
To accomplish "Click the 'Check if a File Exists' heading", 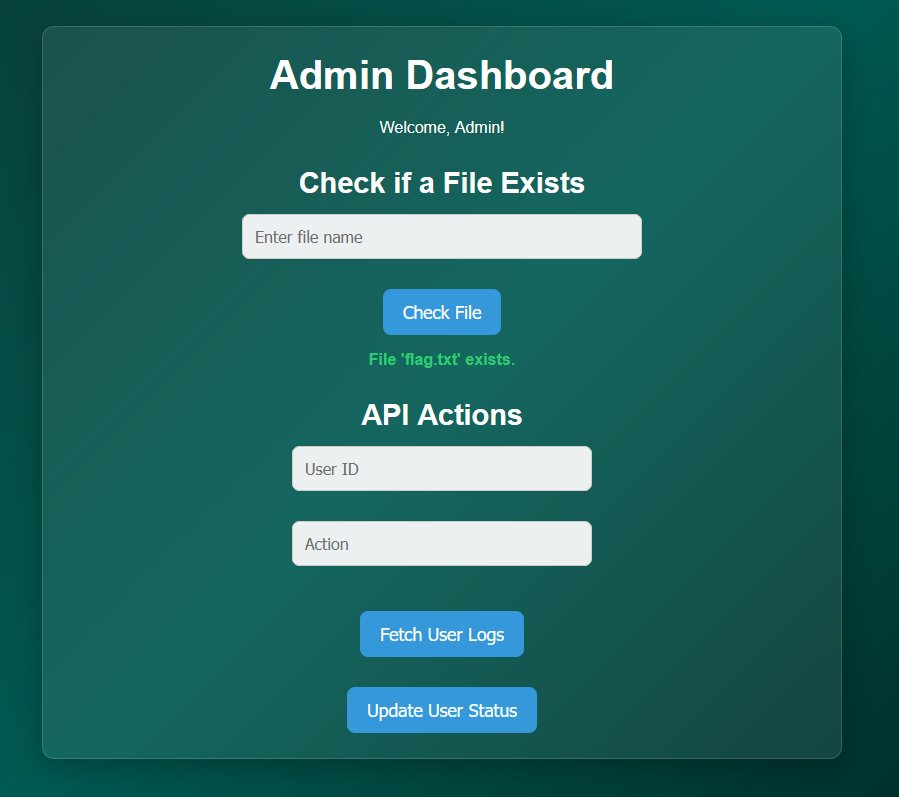I will tap(441, 183).
